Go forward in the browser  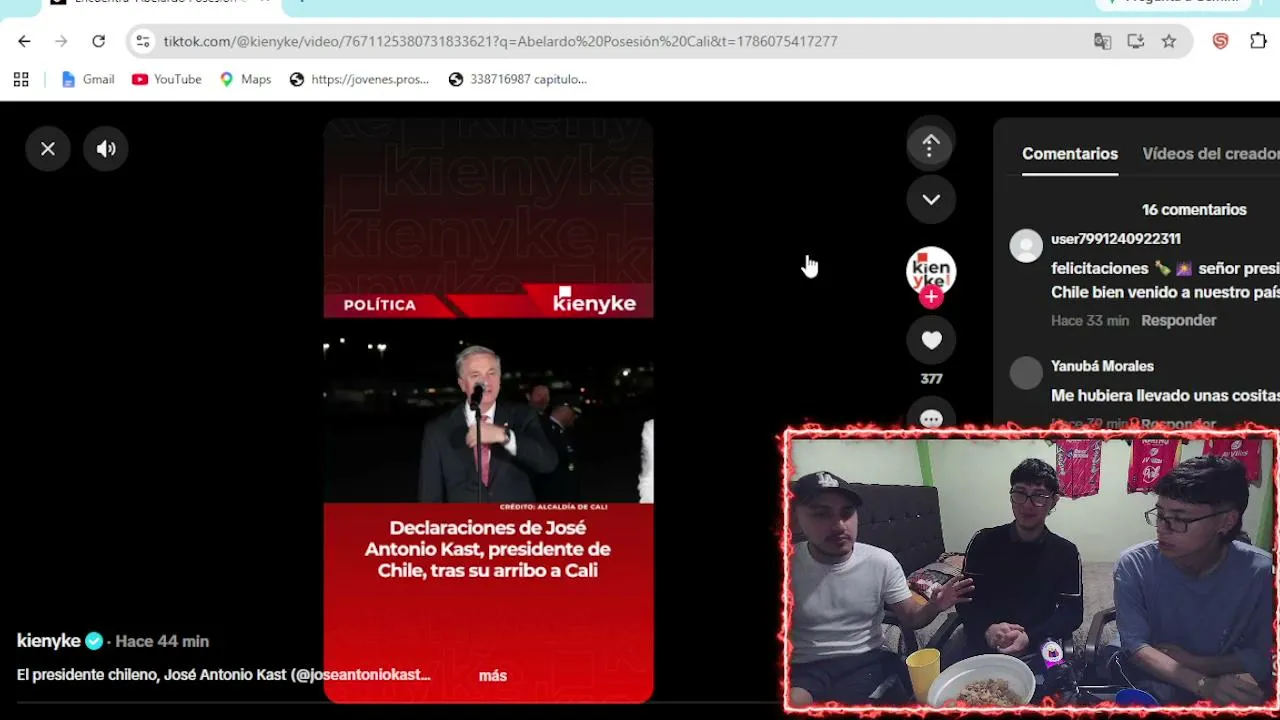[61, 41]
